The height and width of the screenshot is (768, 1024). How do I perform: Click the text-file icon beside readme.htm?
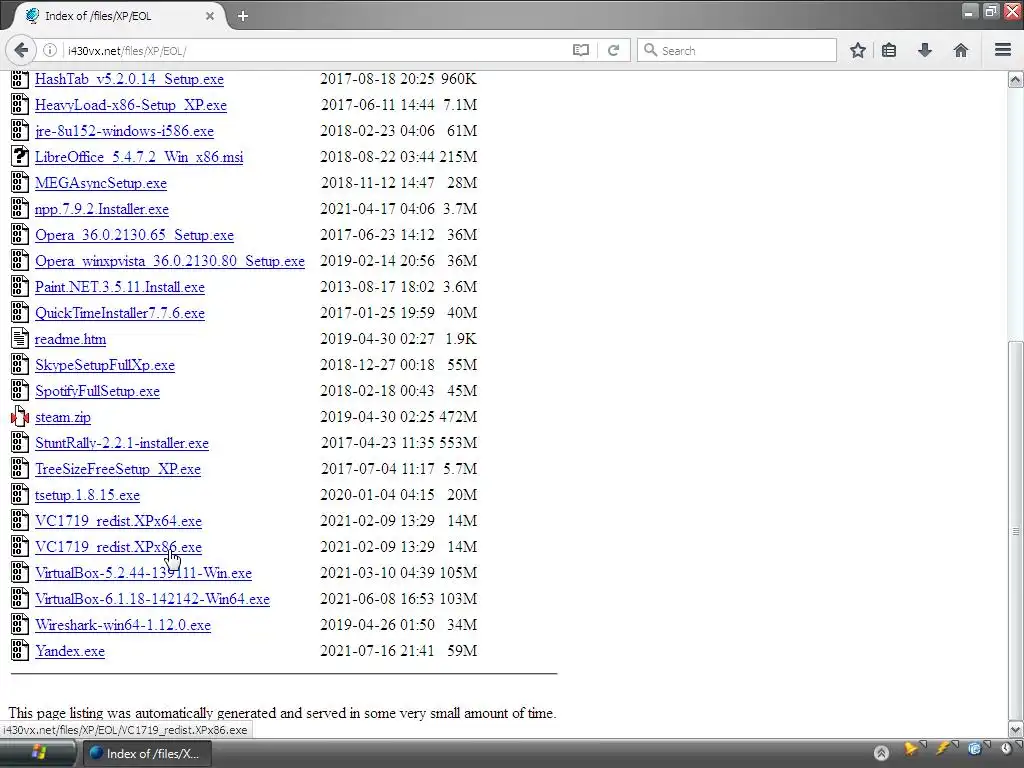pos(20,339)
